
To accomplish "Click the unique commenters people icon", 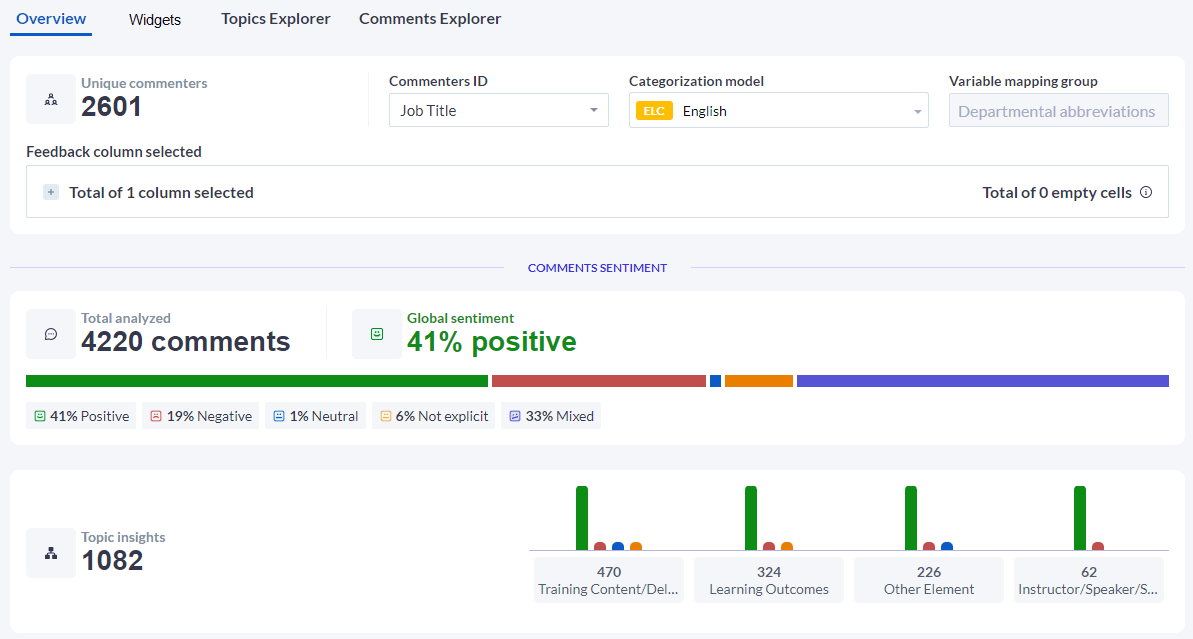I will click(51, 99).
